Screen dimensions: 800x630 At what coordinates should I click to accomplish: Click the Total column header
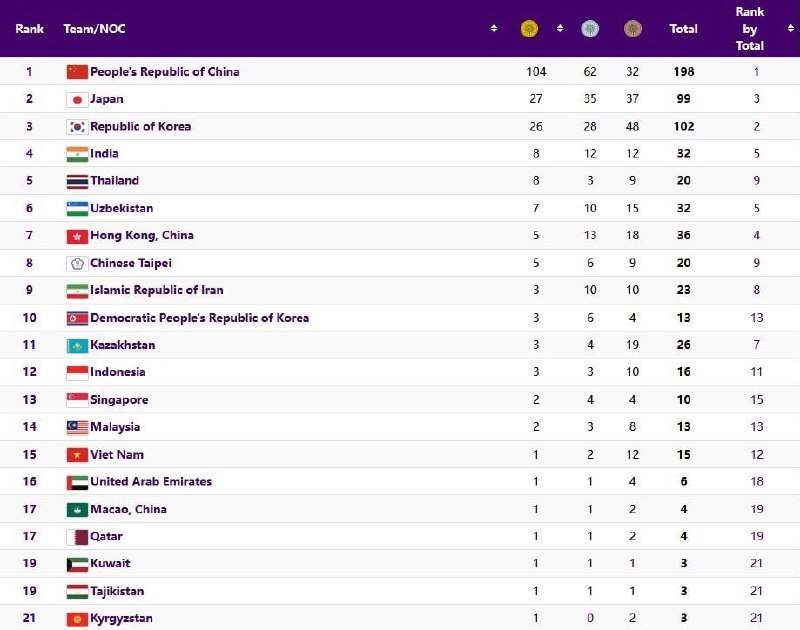click(683, 29)
